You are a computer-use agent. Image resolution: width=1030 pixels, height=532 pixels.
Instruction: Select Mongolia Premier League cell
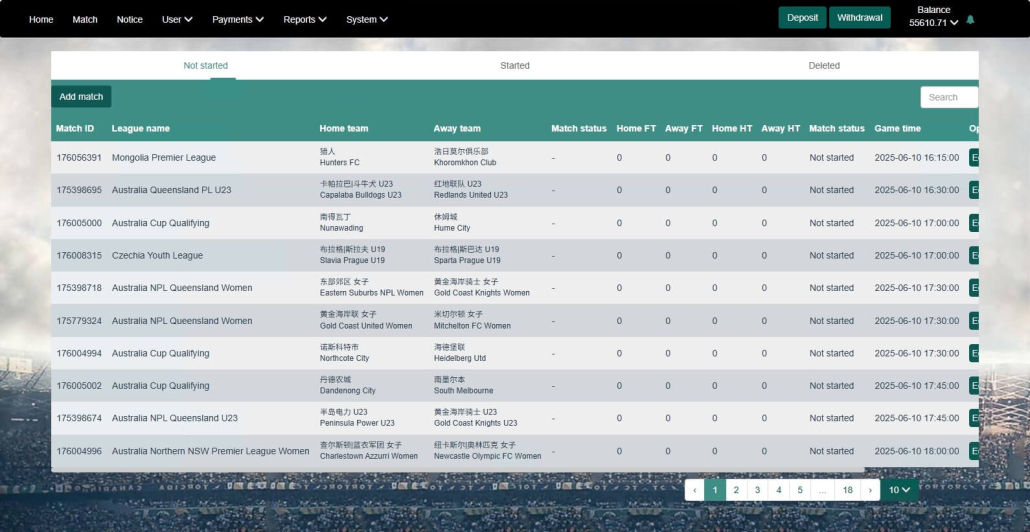164,158
